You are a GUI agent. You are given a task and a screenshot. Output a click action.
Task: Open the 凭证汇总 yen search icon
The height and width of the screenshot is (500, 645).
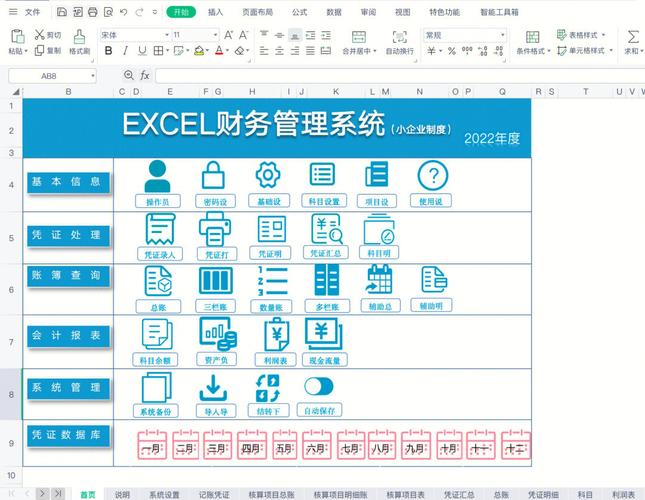(327, 229)
